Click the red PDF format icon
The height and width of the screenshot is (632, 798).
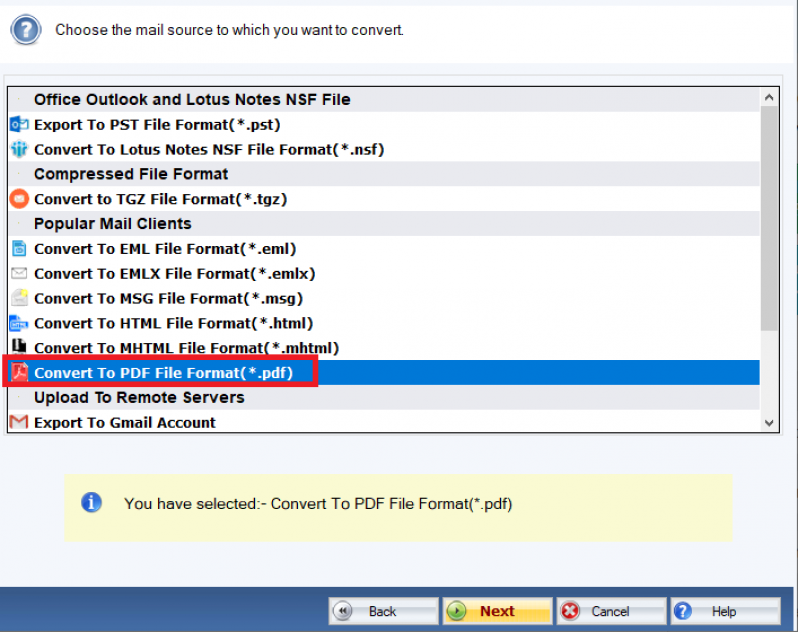pos(19,372)
